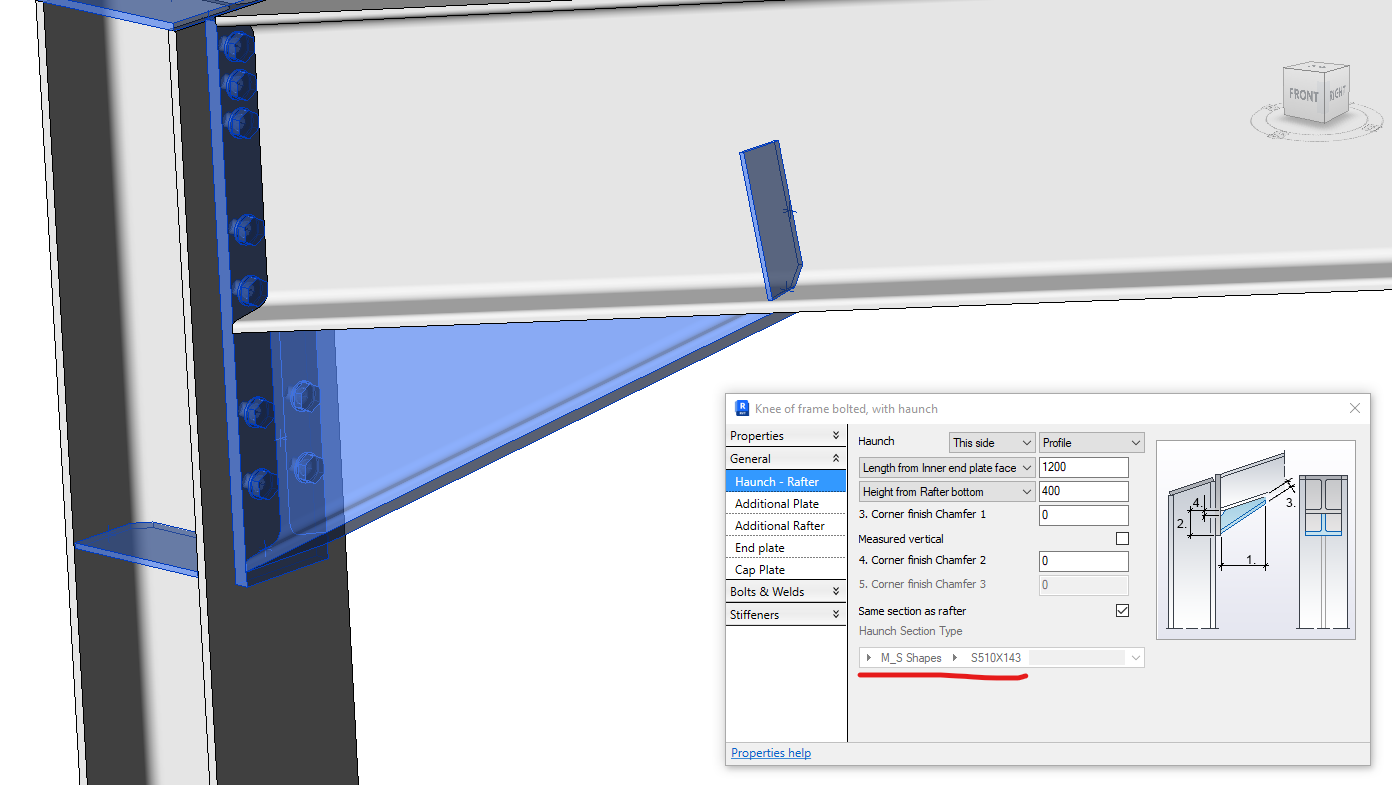Open the Cap Plate tab
Screen dimensions: 1392x785
(x=787, y=570)
